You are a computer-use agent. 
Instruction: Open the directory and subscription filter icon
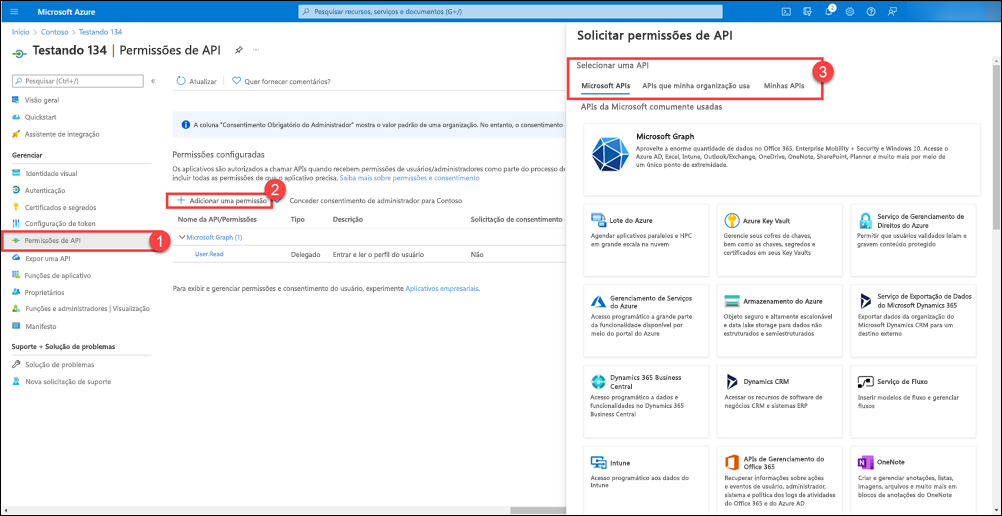(808, 12)
